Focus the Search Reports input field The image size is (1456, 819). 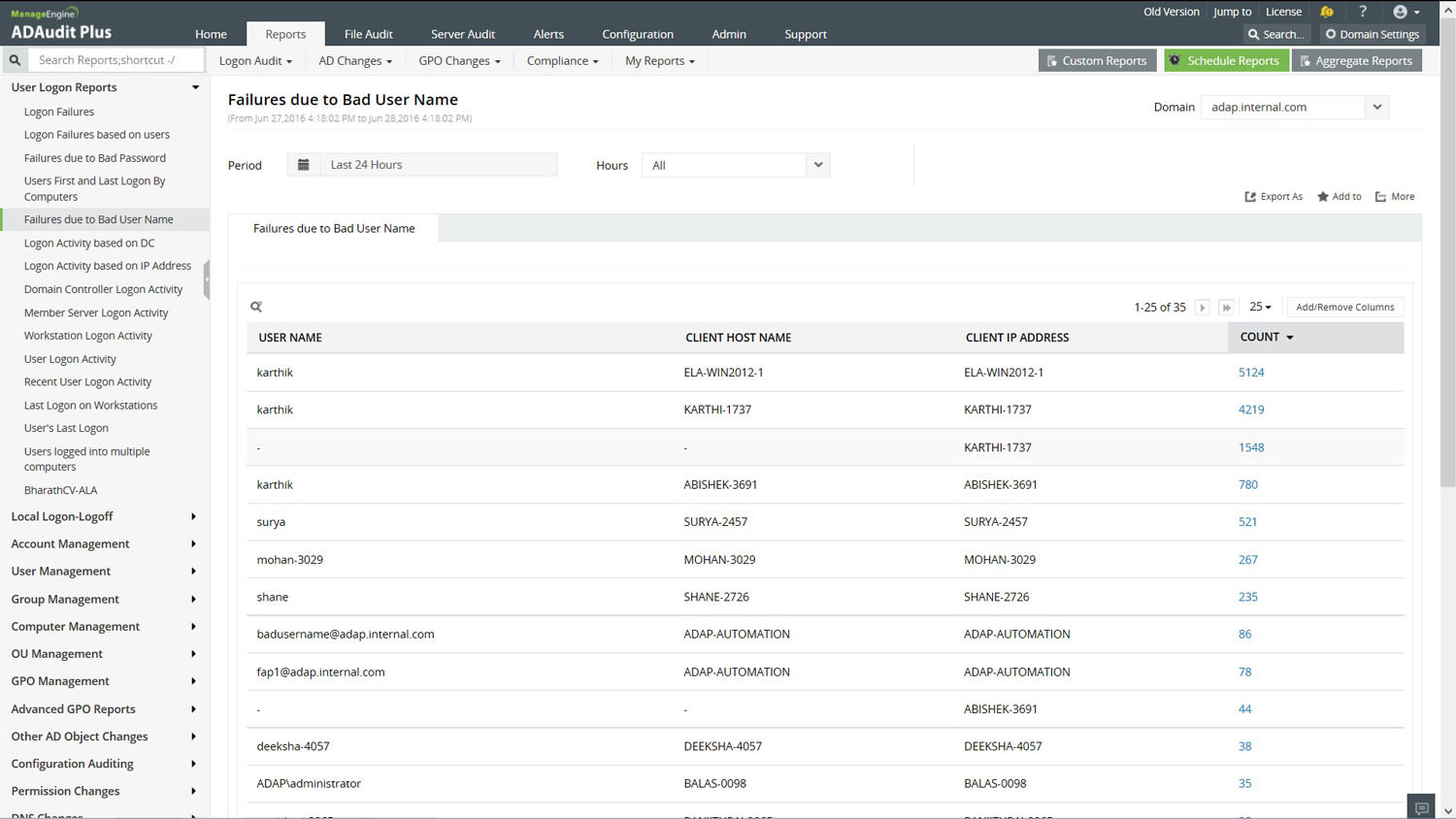tap(116, 60)
